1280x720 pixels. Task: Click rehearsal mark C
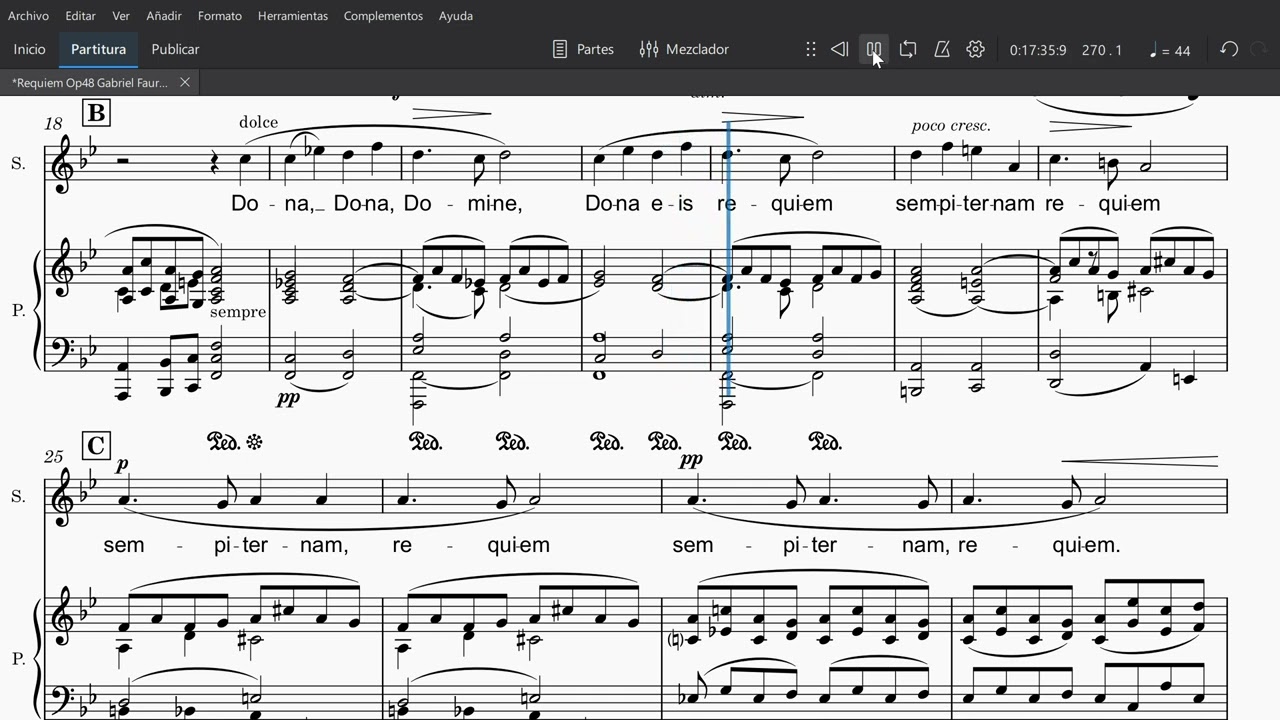(96, 445)
